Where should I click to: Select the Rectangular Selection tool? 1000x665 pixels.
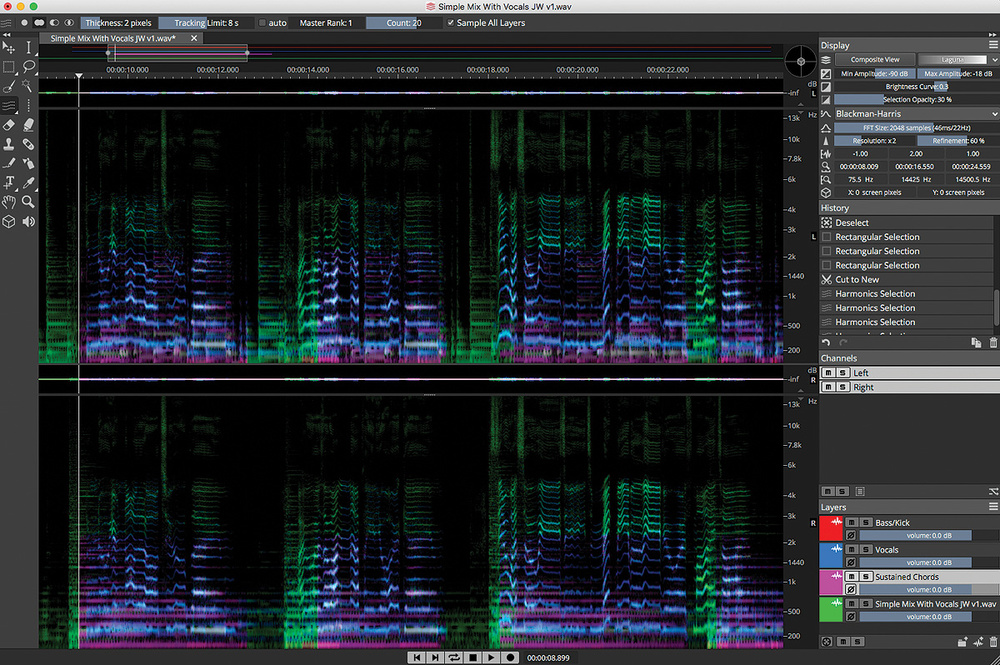coord(9,67)
